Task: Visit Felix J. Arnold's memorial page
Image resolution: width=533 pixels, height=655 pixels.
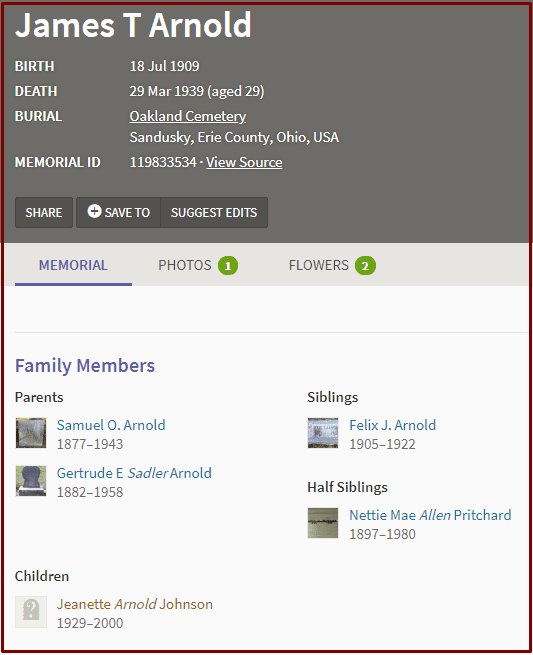Action: coord(392,425)
